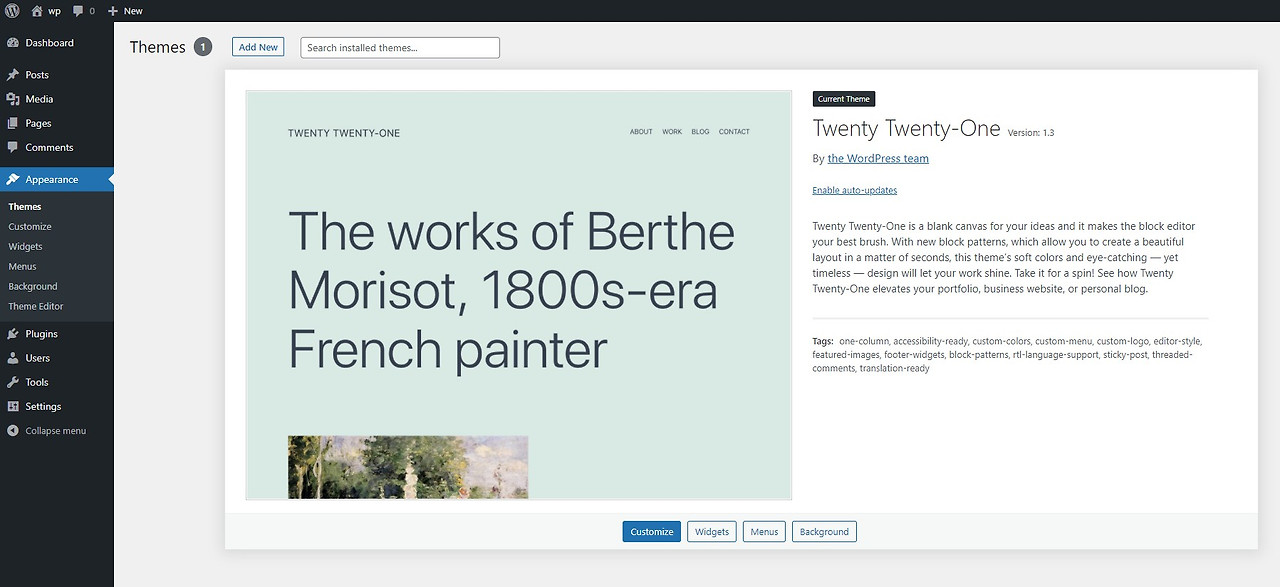The height and width of the screenshot is (587, 1280).
Task: Click the Background button below the preview
Action: [x=824, y=532]
